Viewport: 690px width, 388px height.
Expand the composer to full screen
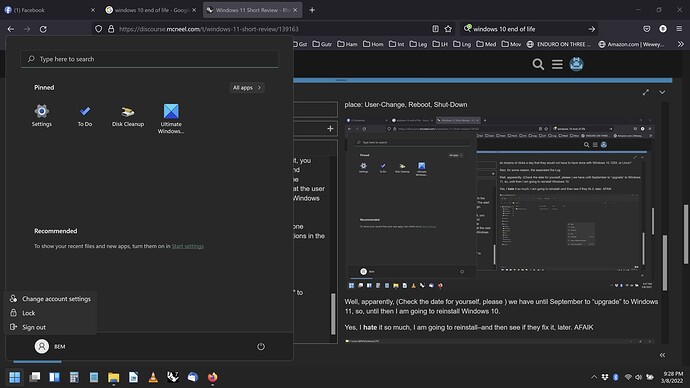point(646,92)
